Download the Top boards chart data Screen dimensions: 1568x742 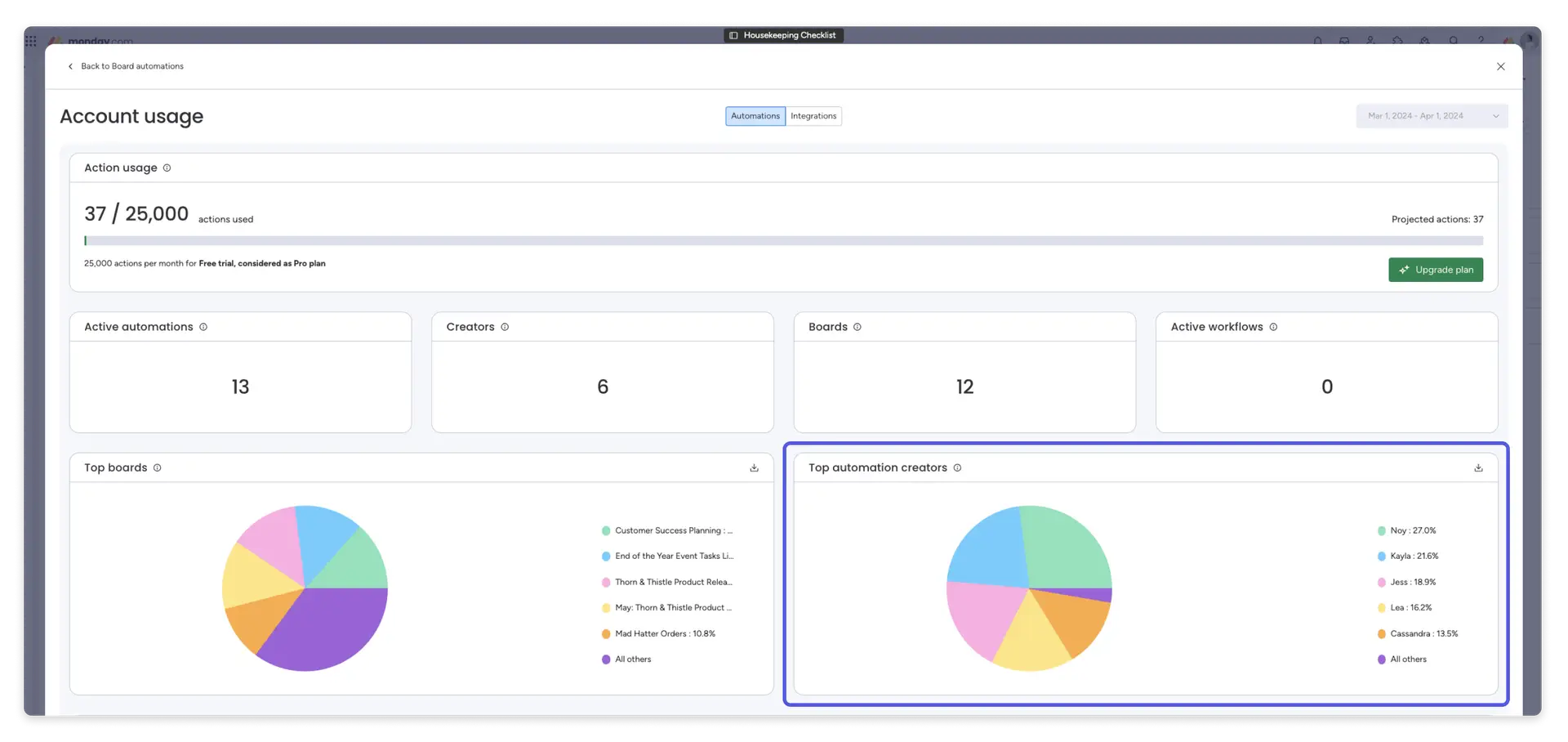pos(754,468)
